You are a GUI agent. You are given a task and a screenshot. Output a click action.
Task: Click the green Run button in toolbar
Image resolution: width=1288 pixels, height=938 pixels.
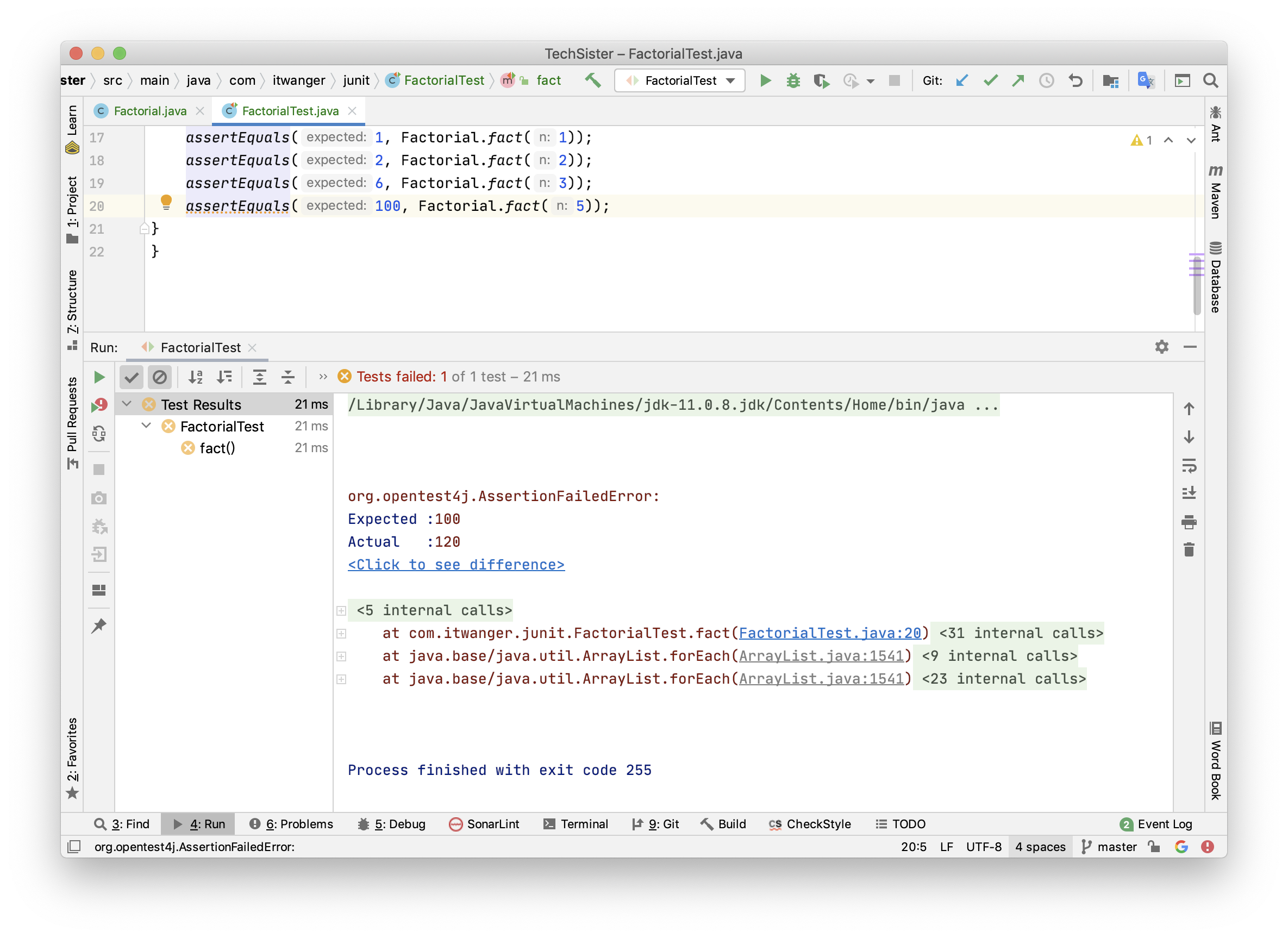click(765, 80)
